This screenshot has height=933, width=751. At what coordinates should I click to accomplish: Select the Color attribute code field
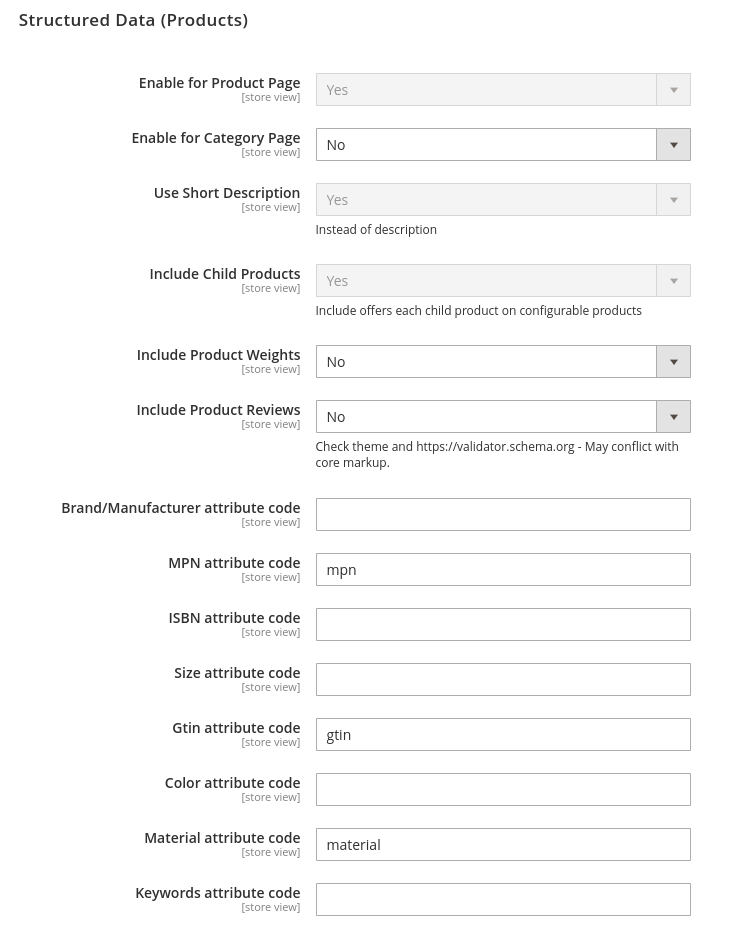[x=503, y=789]
